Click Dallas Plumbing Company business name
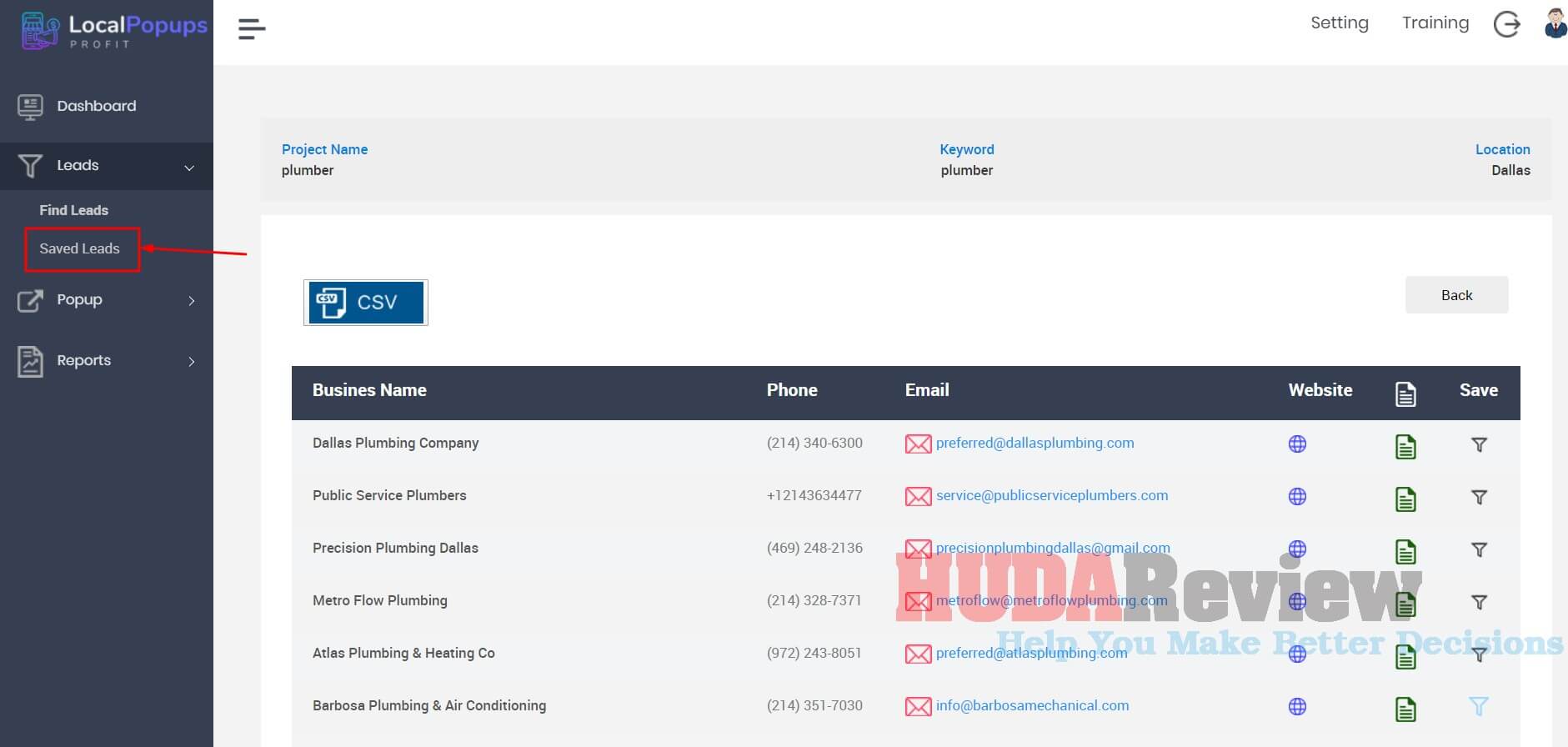Screen dimensions: 1568x747 [395, 443]
